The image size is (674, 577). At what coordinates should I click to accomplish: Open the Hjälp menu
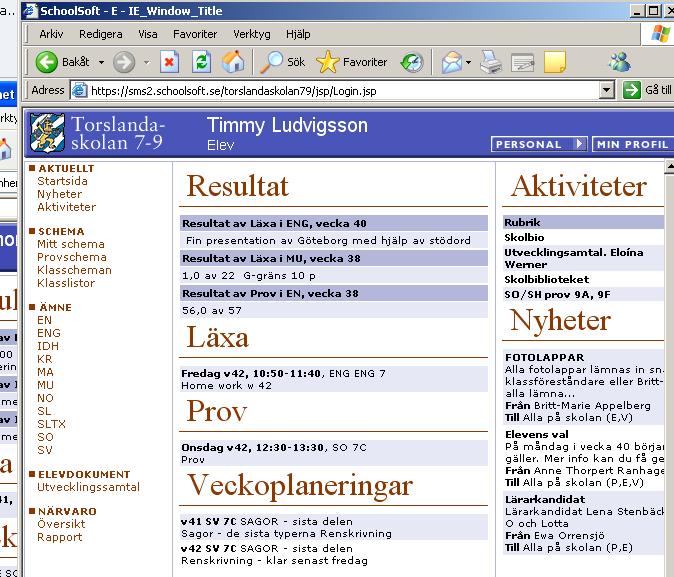[298, 34]
